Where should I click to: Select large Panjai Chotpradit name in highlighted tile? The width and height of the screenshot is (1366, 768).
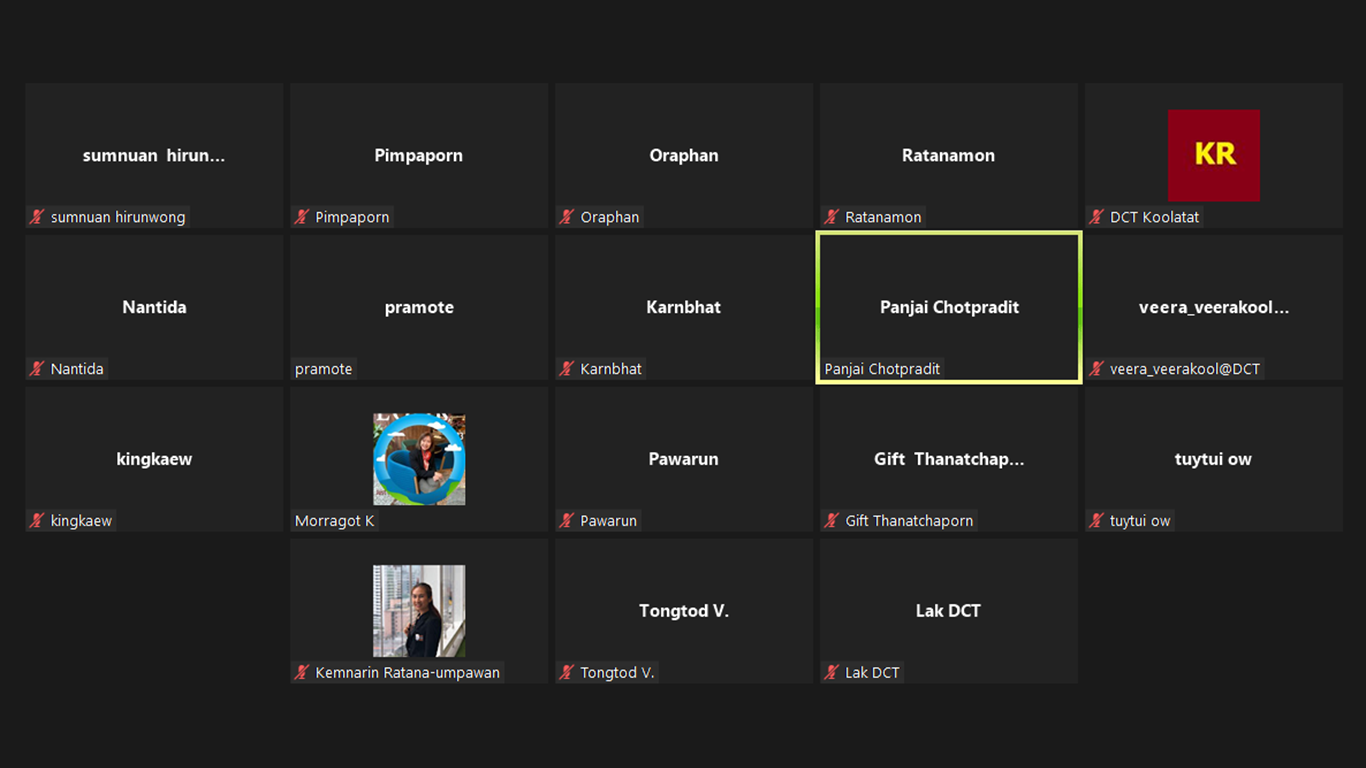(x=949, y=308)
